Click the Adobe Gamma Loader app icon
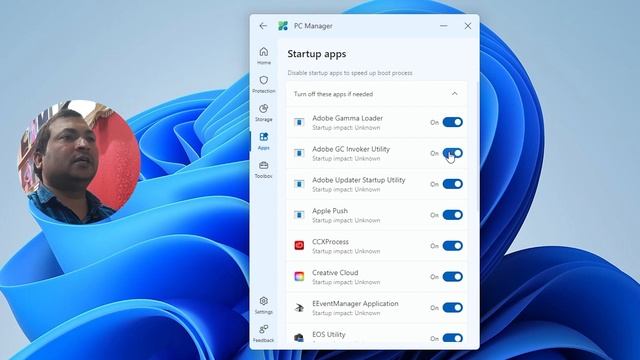The width and height of the screenshot is (640, 360). pyautogui.click(x=299, y=122)
